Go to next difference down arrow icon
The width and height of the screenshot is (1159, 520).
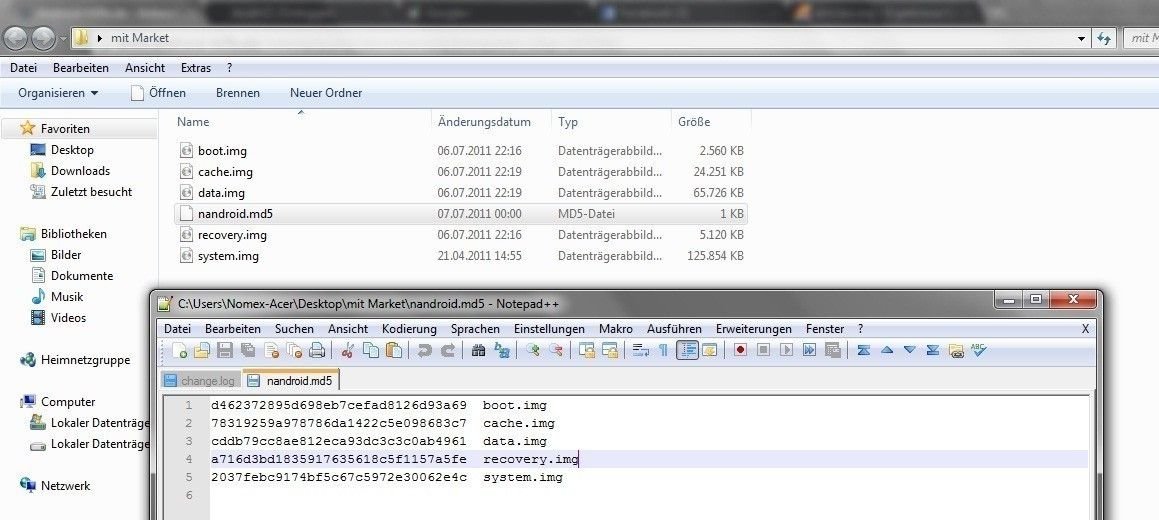pos(911,350)
